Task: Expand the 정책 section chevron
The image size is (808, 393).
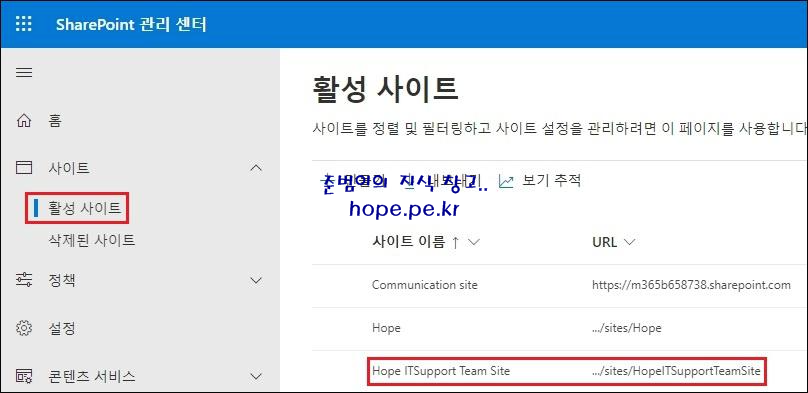Action: click(x=256, y=281)
